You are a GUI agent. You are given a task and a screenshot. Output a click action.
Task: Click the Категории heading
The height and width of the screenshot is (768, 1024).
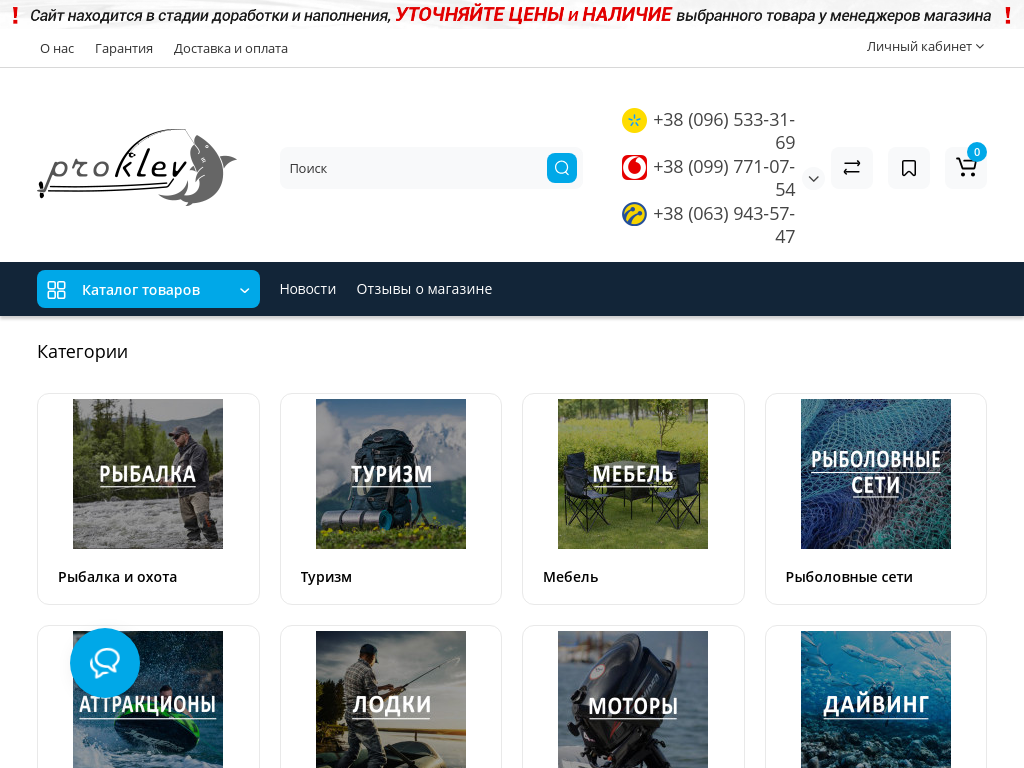coord(82,351)
